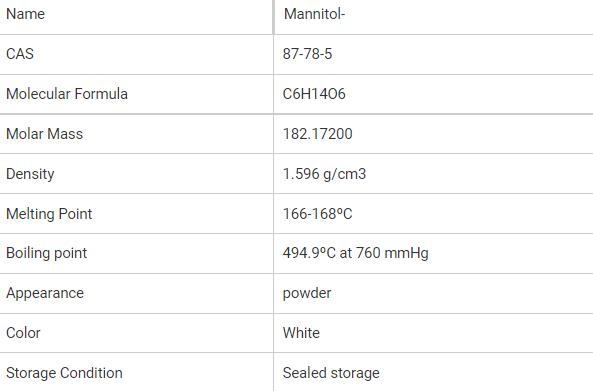Select the White color value

[x=301, y=333]
